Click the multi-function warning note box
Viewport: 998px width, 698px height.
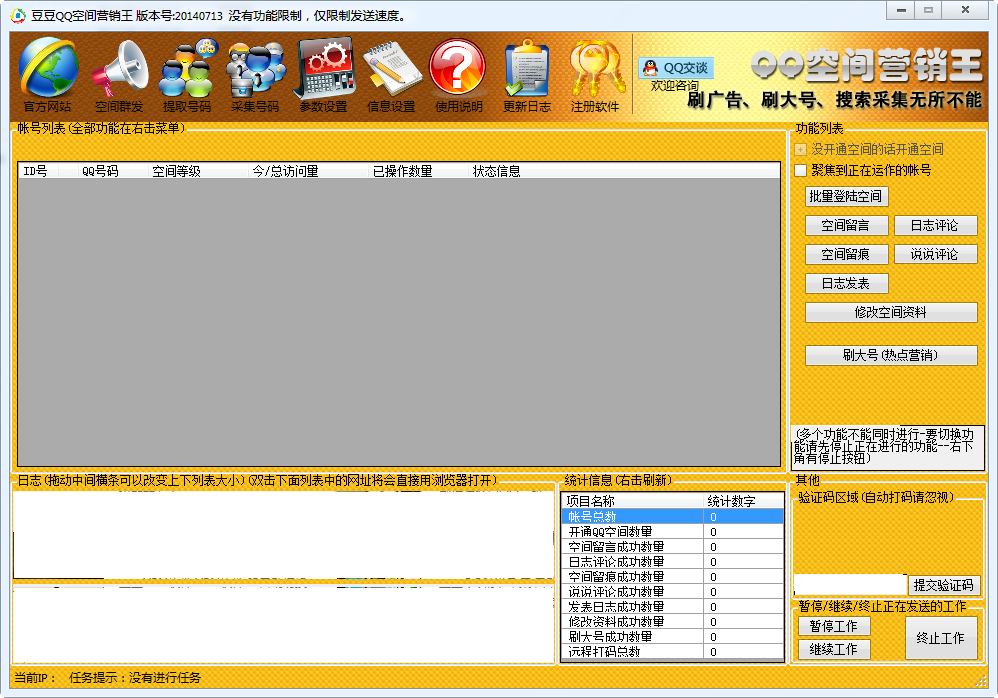pyautogui.click(x=887, y=448)
